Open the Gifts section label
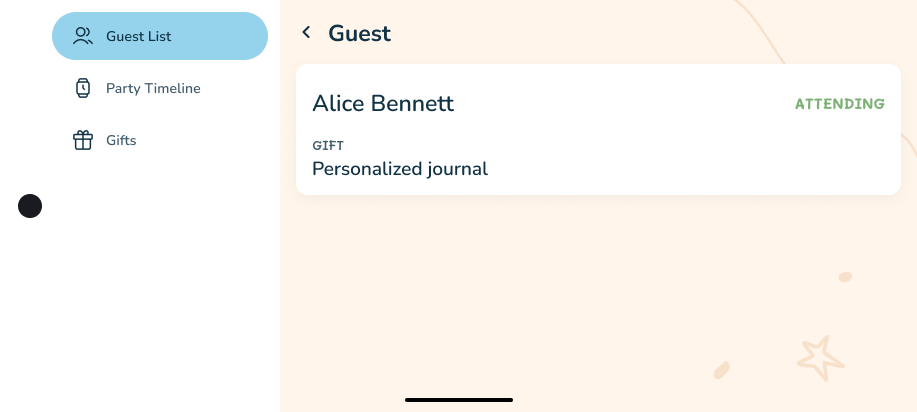Image resolution: width=917 pixels, height=412 pixels. [121, 140]
